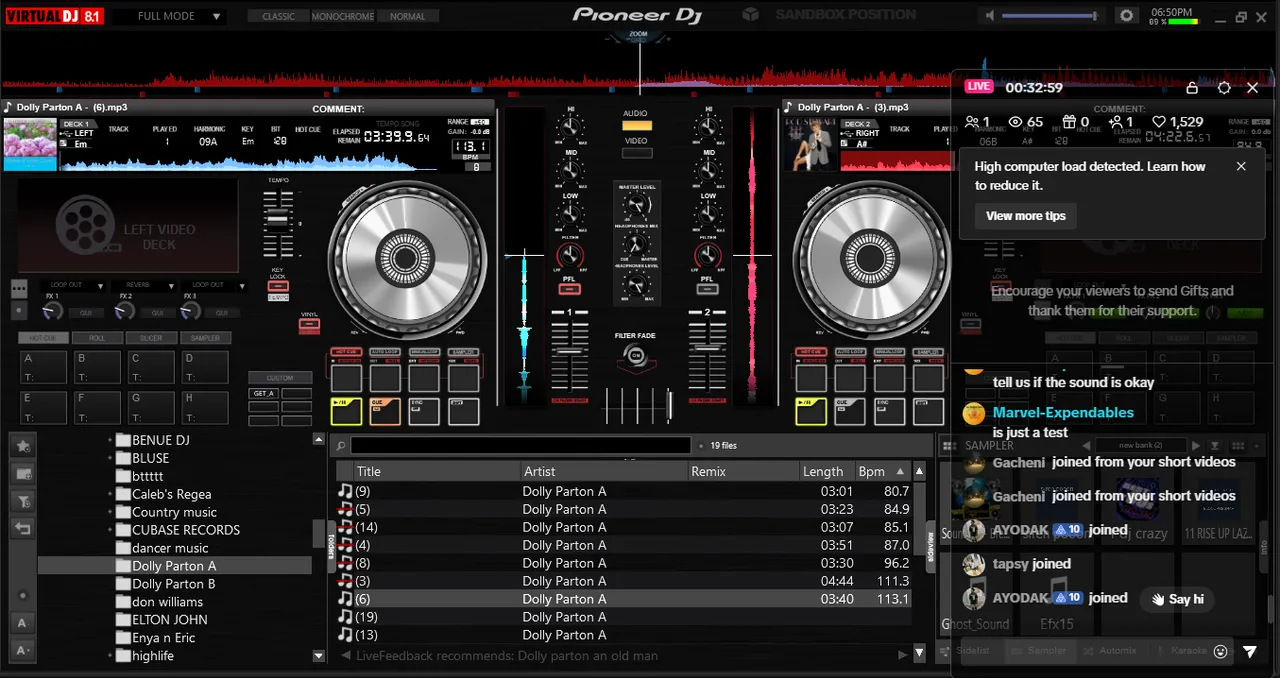Toggle the left deck VINYL mode button
Viewport: 1280px width, 678px height.
310,326
